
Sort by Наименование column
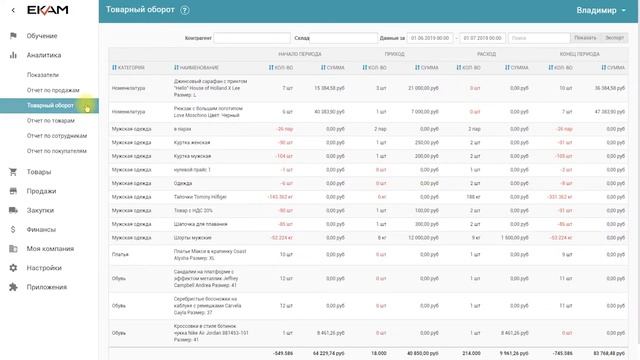(x=196, y=67)
